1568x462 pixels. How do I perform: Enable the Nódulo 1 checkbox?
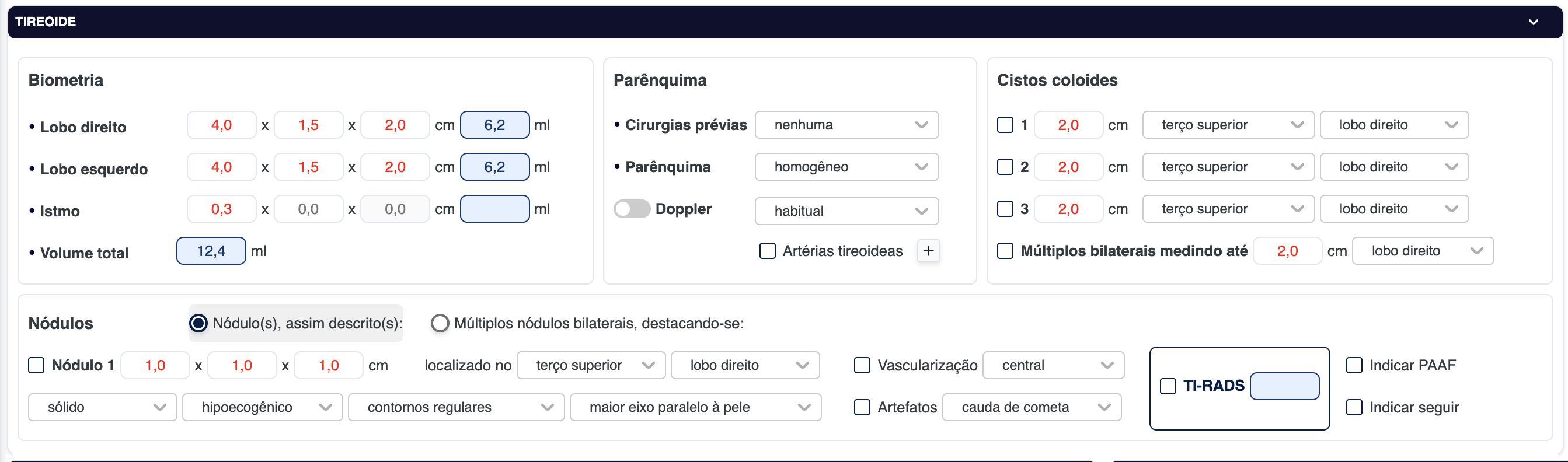37,365
